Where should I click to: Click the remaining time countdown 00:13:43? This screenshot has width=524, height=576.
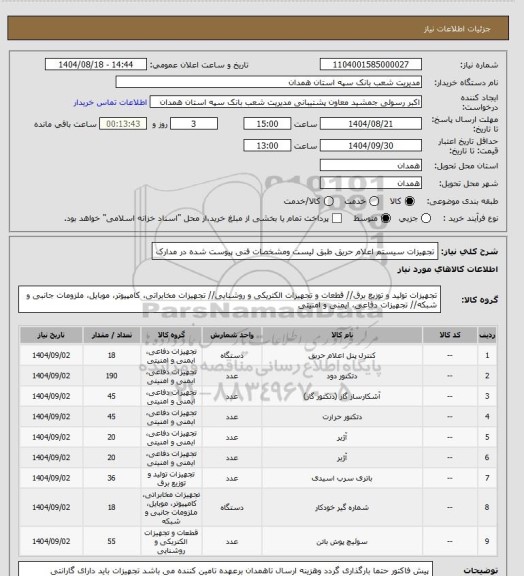tap(123, 124)
